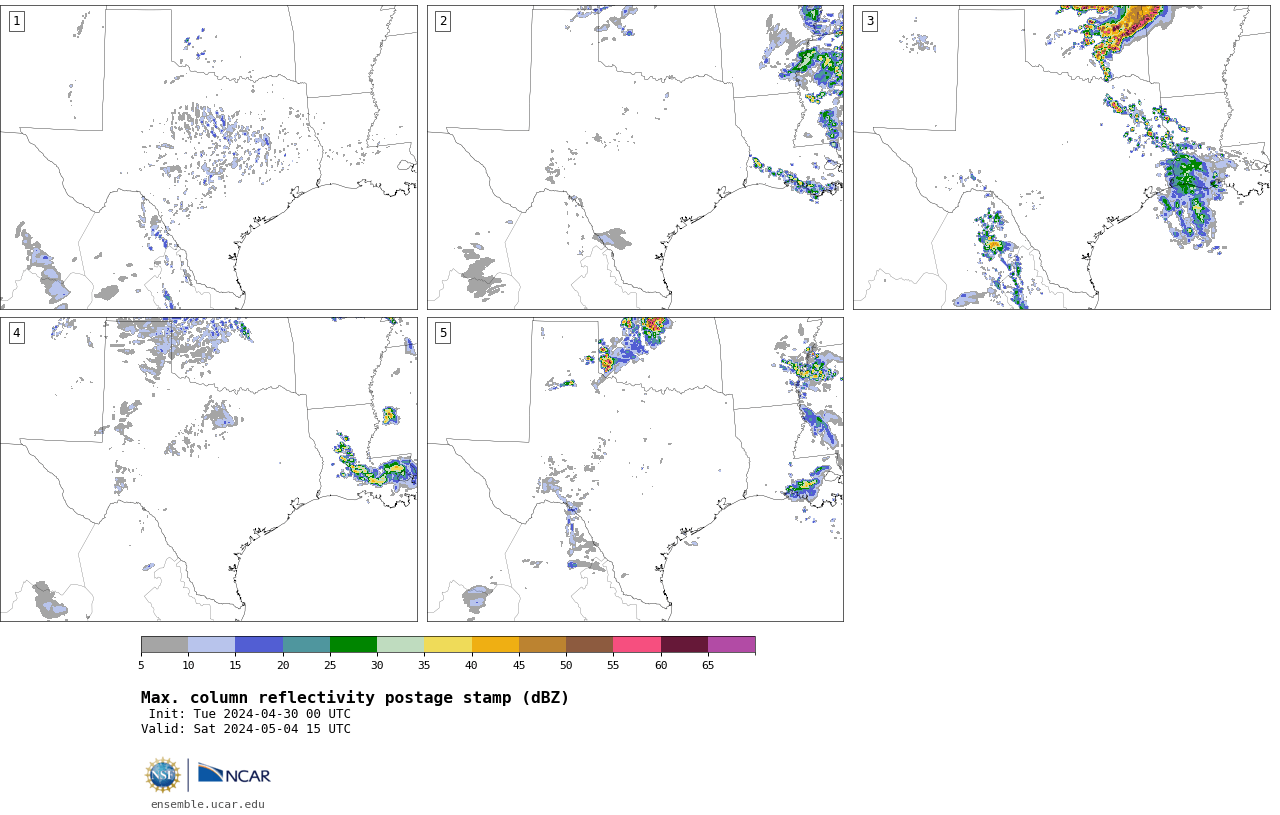Select the gray 5-10 dBZ swatch

(x=164, y=644)
